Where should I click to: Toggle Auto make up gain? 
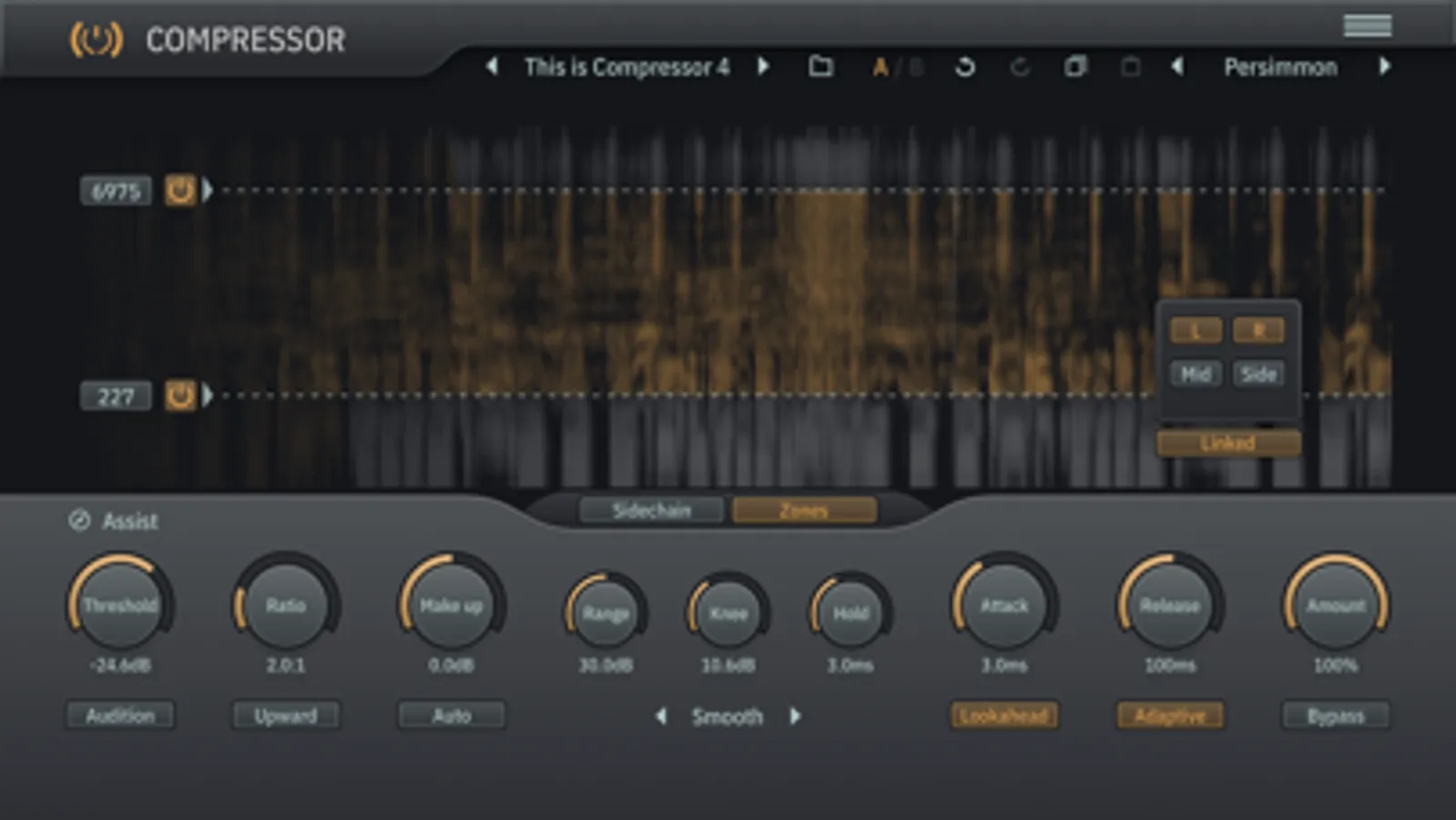click(452, 716)
